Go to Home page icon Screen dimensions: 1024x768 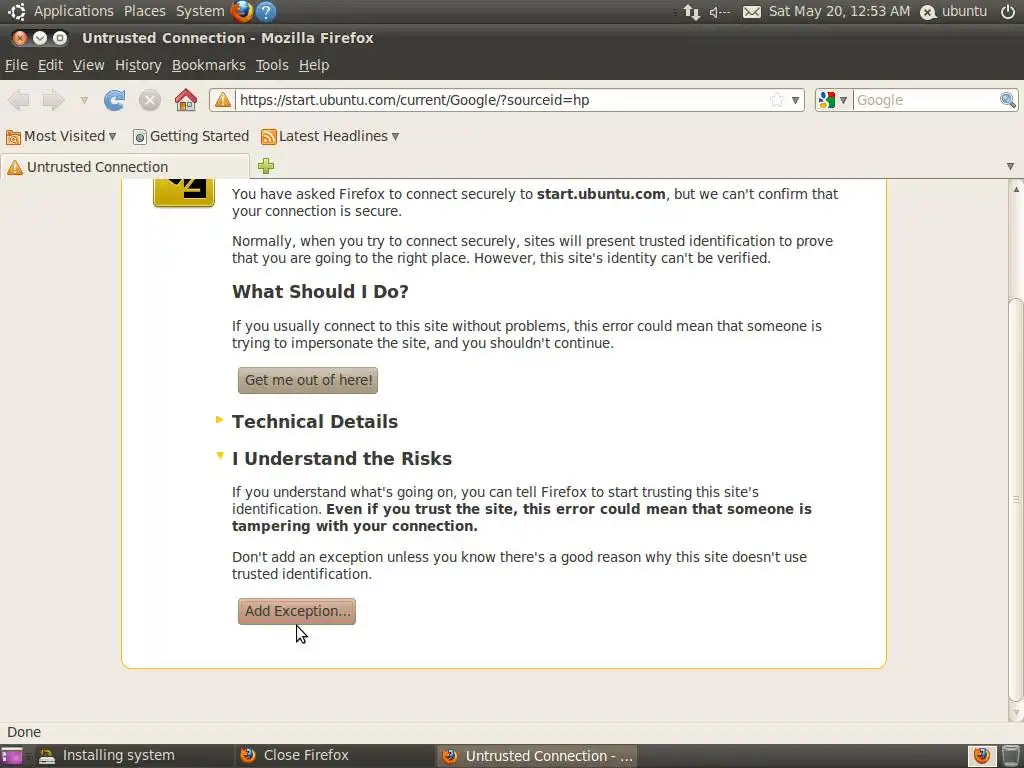[x=185, y=100]
